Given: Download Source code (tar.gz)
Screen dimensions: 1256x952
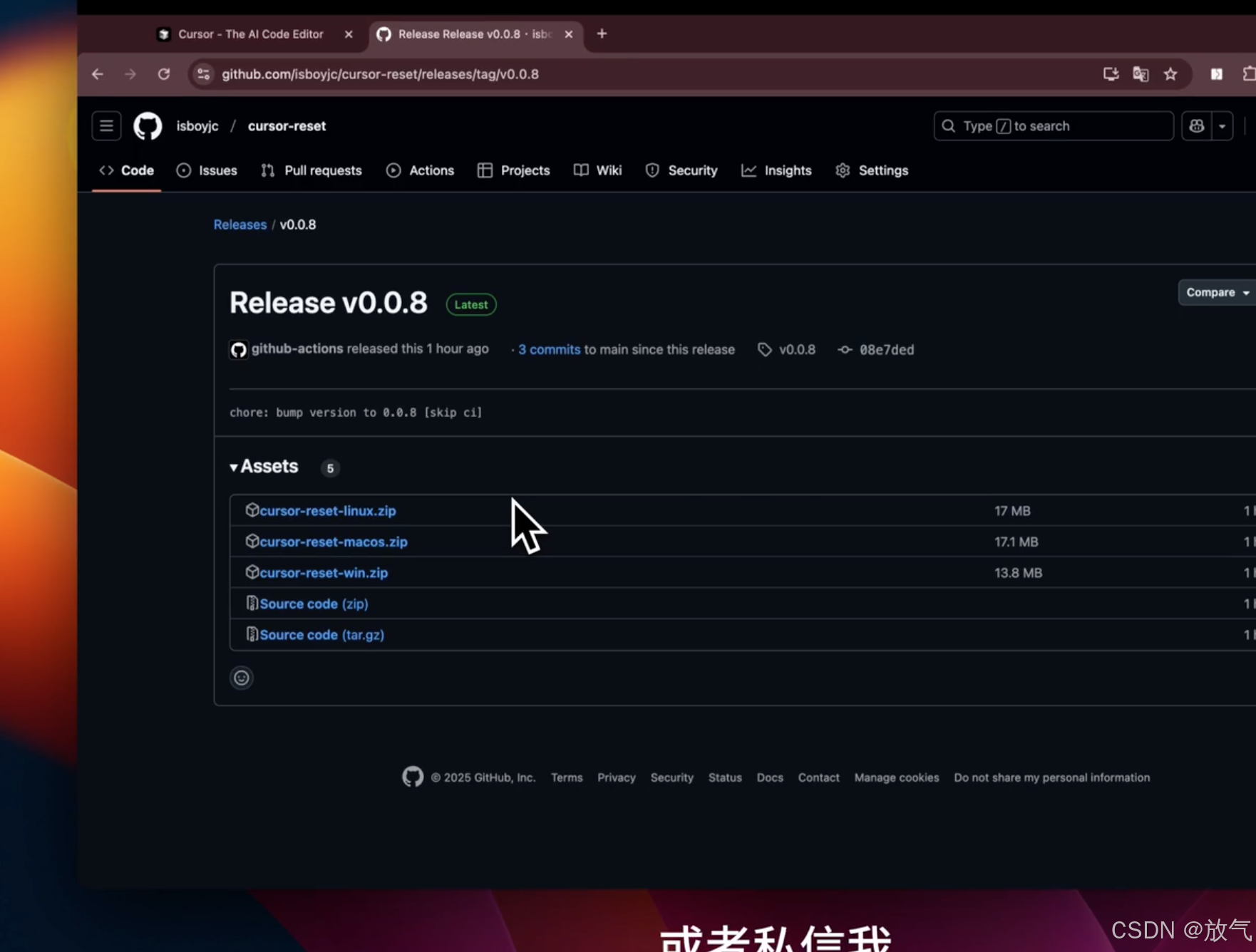Looking at the screenshot, I should coord(322,634).
